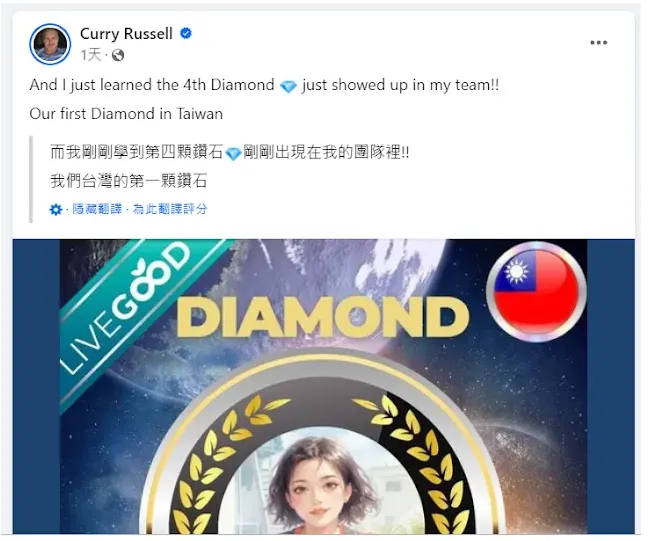Click the diamond emoji in Chinese translation

pyautogui.click(x=233, y=153)
